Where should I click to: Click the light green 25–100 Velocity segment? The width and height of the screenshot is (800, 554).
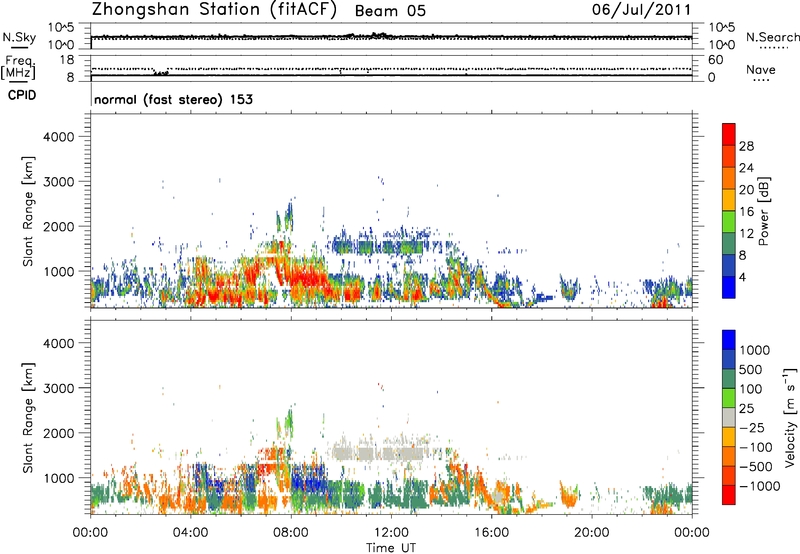click(729, 398)
